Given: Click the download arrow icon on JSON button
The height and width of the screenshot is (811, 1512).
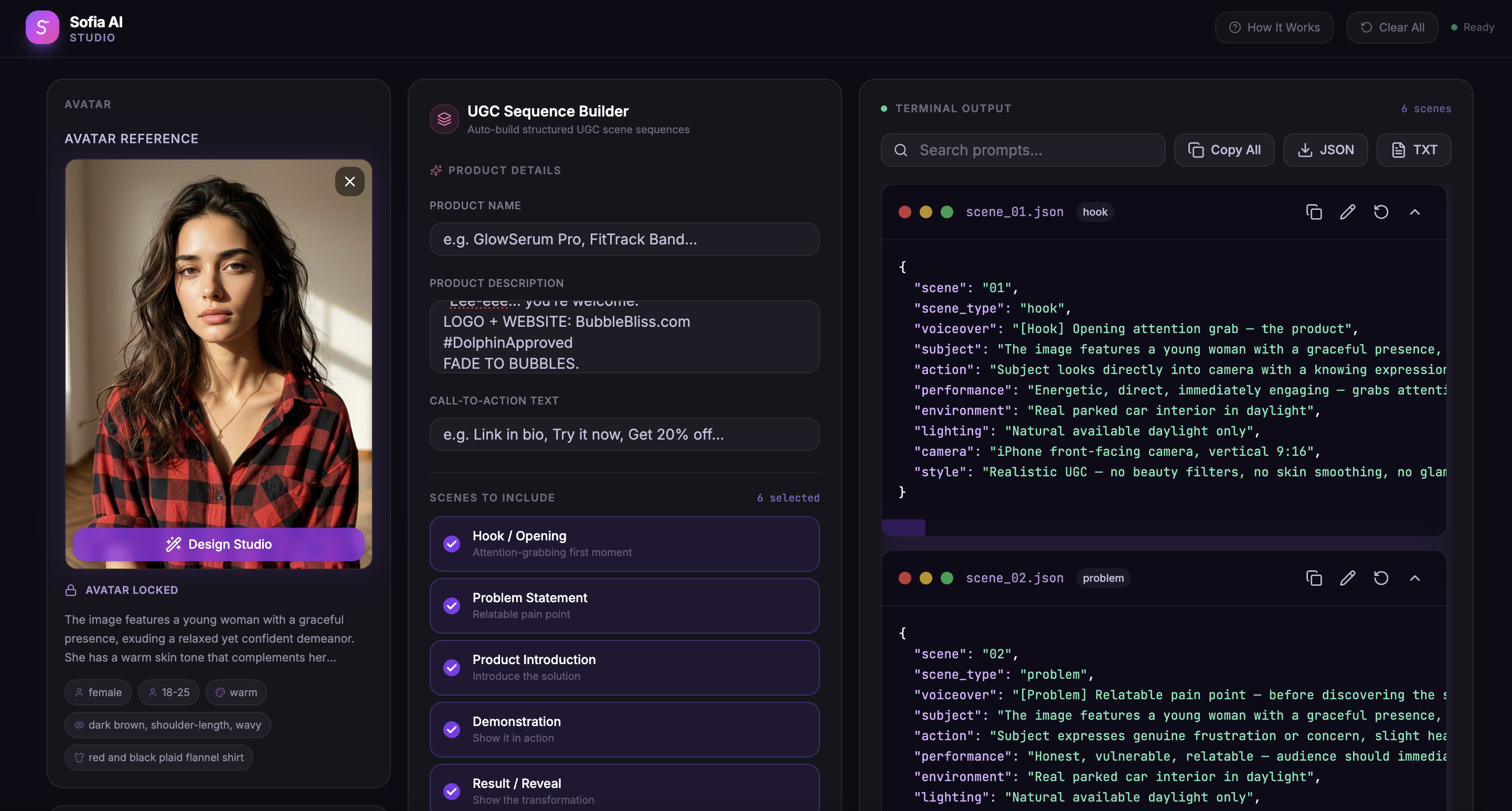Looking at the screenshot, I should [x=1305, y=150].
